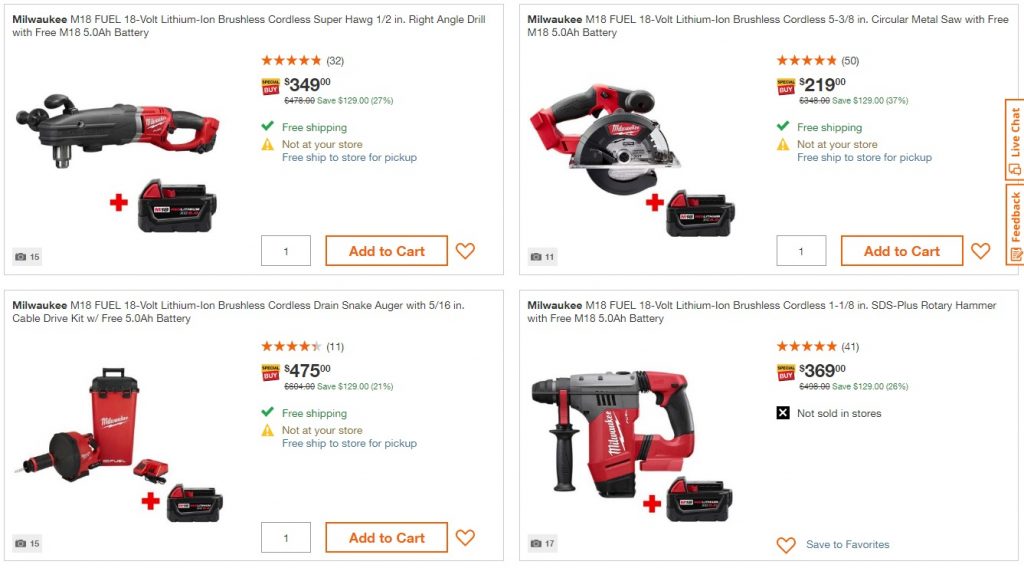Viewport: 1024px width, 568px height.
Task: Open star rating reviews (41) for Rotary Hammer
Action: [x=818, y=347]
